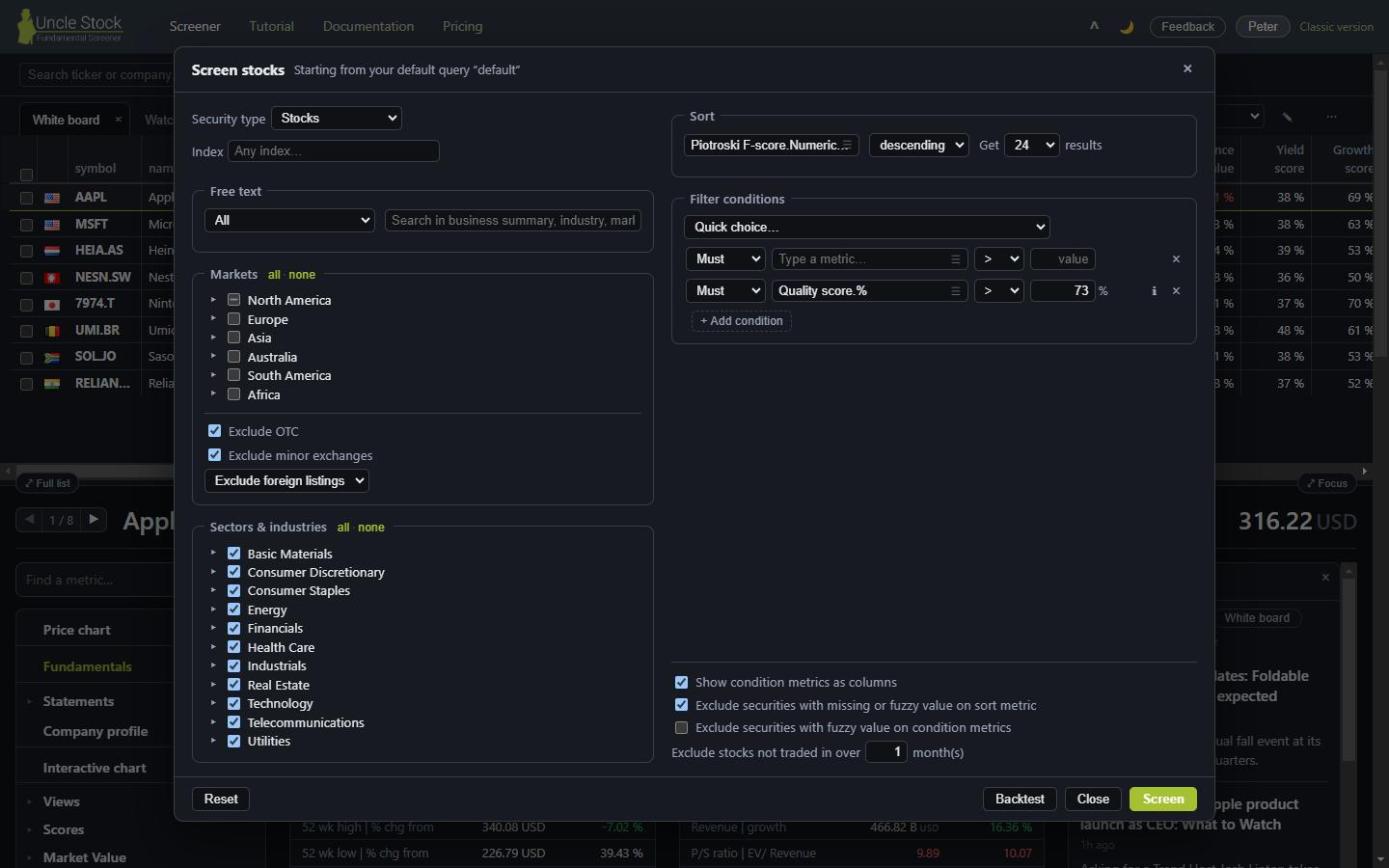Go to the previous stock with the left arrow
Screen dimensions: 1389x868
point(29,519)
